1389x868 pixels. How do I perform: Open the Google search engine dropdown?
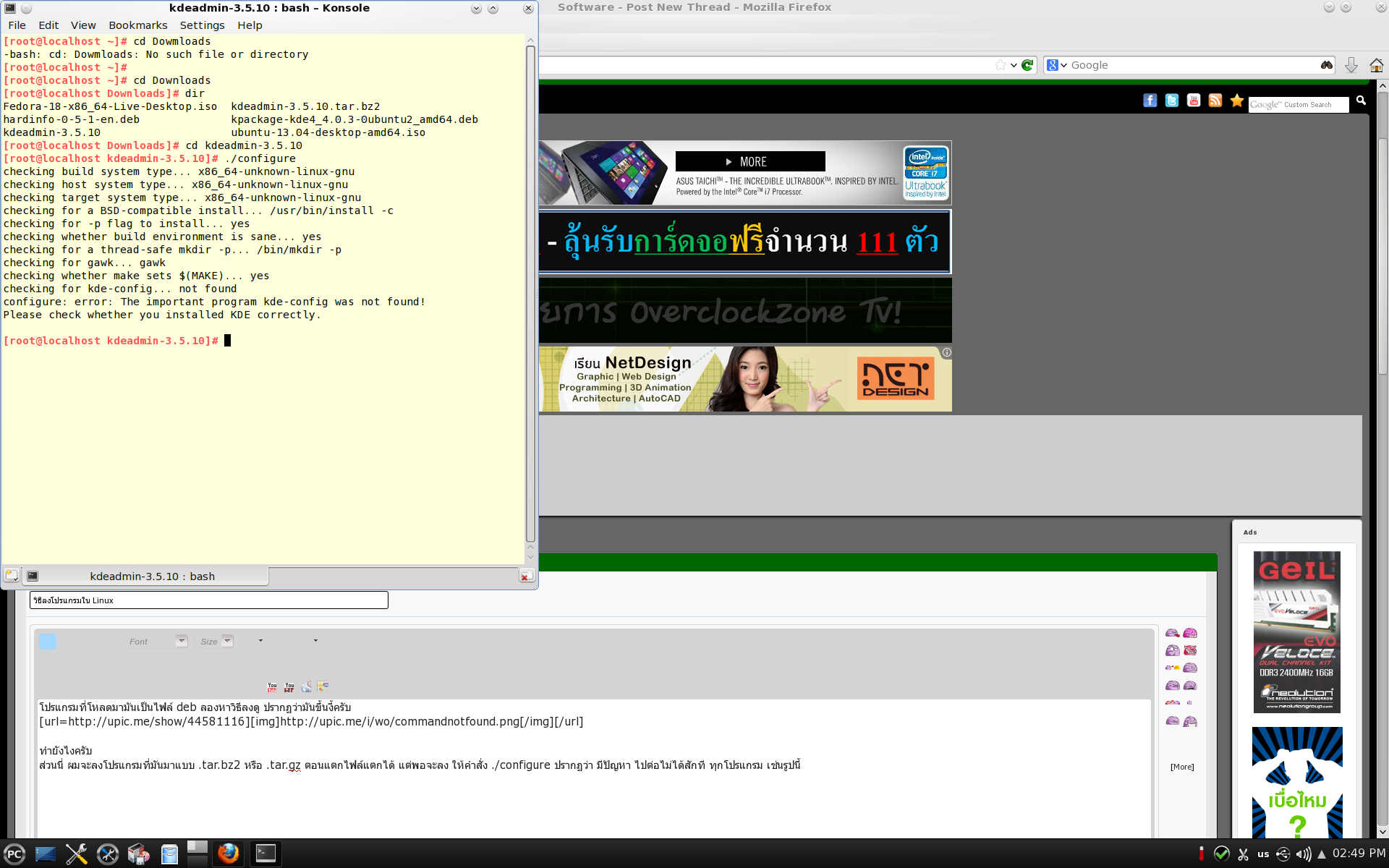1056,65
